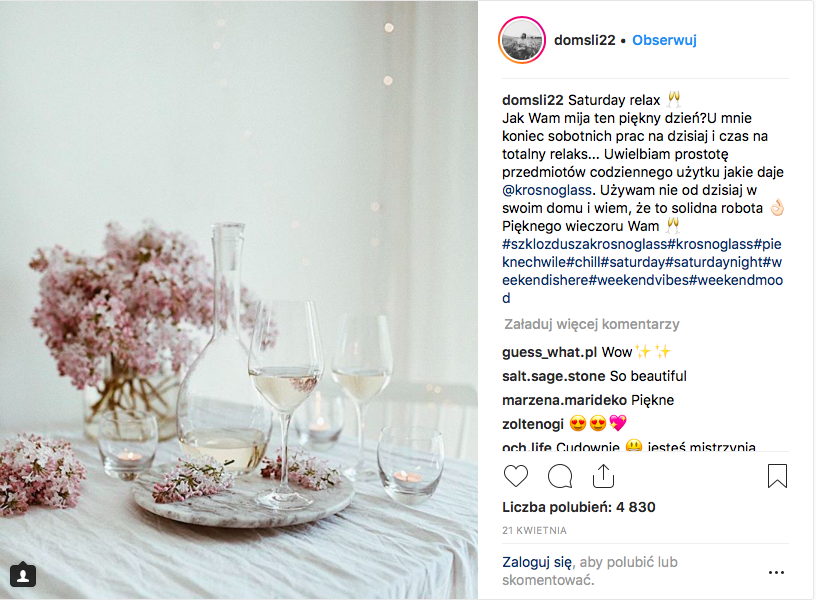Open the three-dot more options menu
The height and width of the screenshot is (600, 816).
point(776,572)
